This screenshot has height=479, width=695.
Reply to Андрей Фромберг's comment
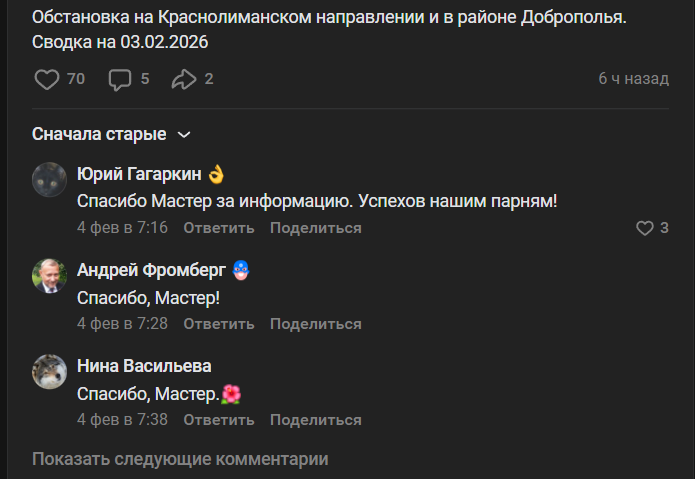click(x=219, y=324)
